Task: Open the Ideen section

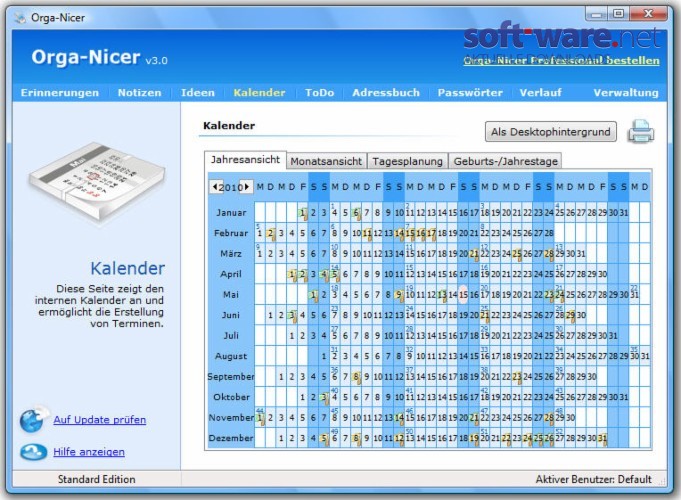Action: [198, 93]
